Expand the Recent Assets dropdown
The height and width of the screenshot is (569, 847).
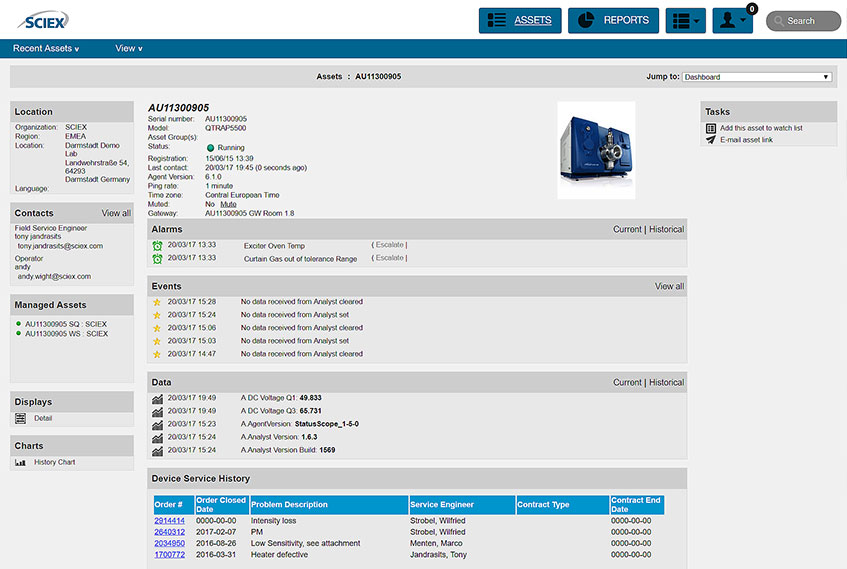pyautogui.click(x=46, y=48)
